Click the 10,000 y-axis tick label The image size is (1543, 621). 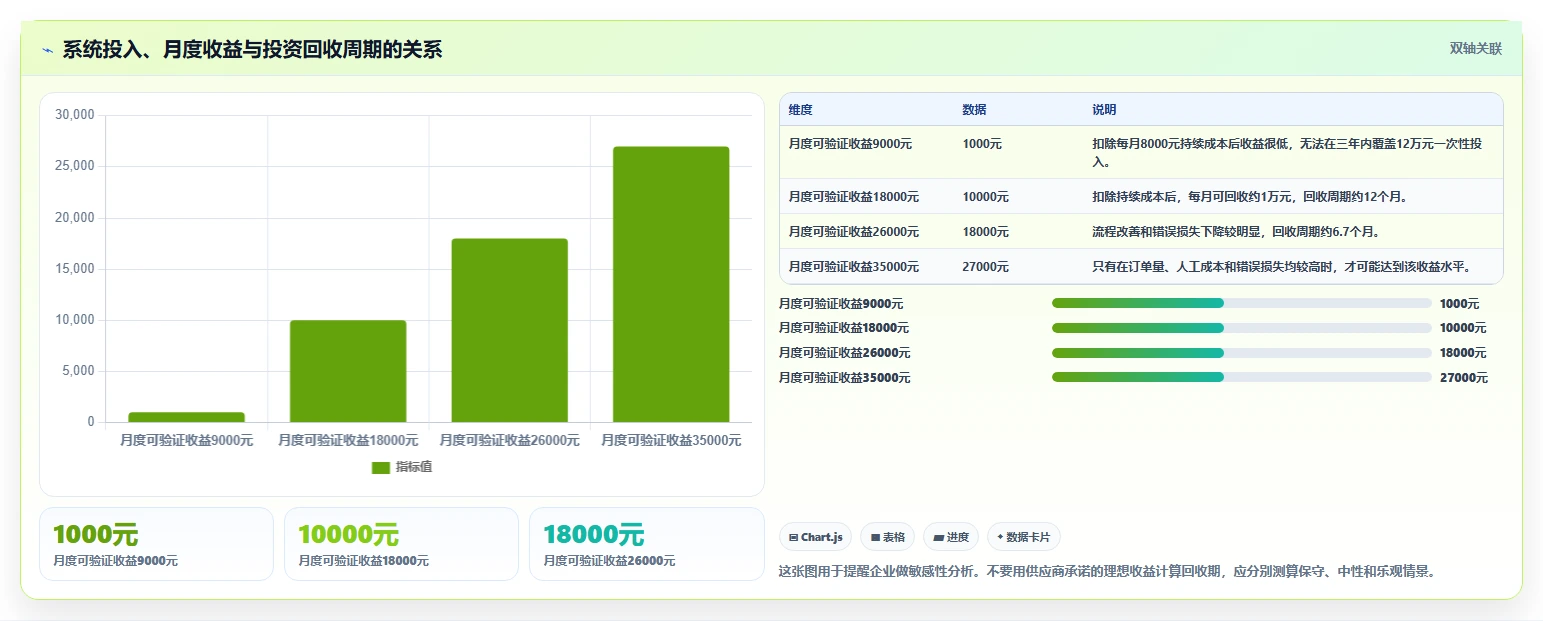pyautogui.click(x=74, y=320)
